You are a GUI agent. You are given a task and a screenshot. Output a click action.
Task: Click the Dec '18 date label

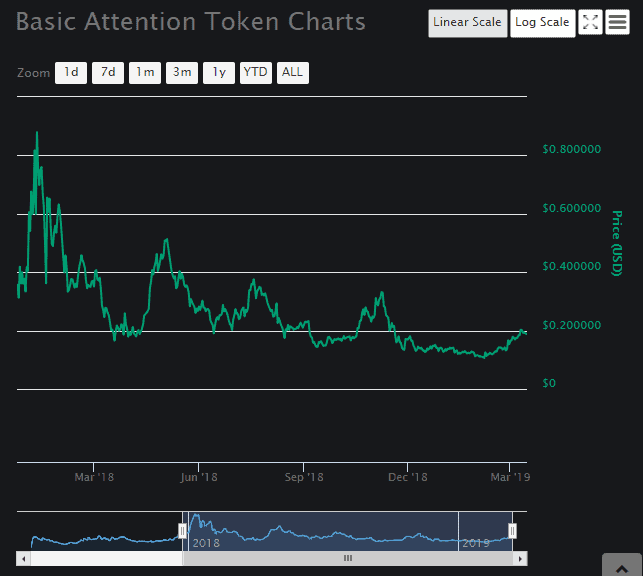[x=408, y=477]
